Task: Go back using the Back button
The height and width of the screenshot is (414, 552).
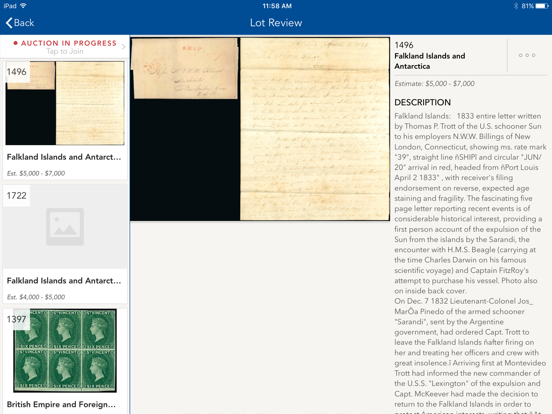Action: coord(20,23)
